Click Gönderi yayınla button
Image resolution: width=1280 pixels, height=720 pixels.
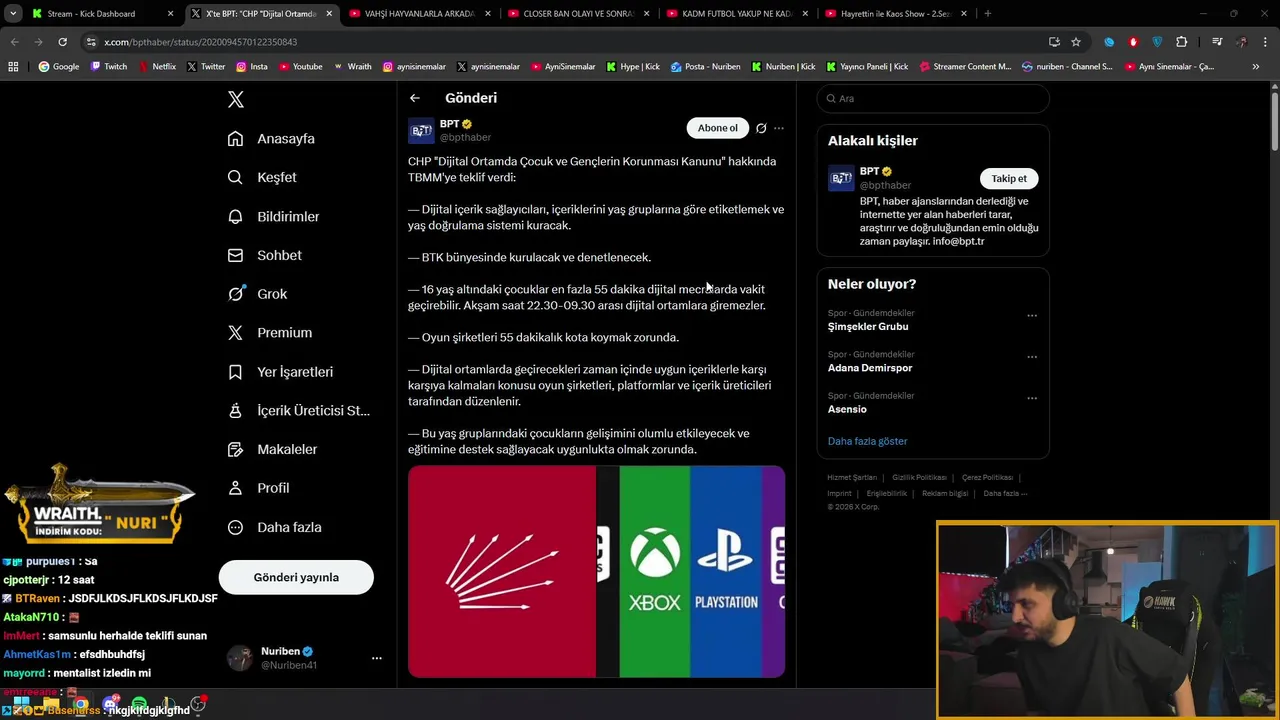click(296, 577)
